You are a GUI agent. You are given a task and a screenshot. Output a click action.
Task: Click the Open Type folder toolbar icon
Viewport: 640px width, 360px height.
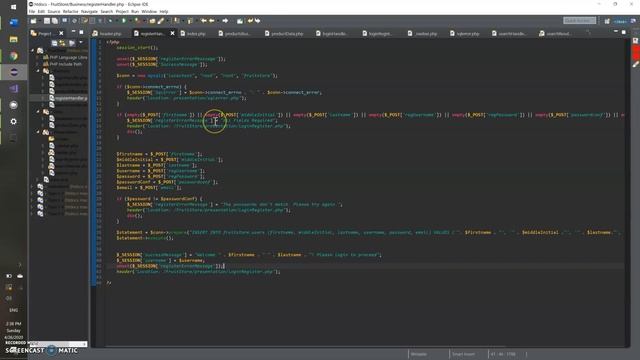click(152, 21)
